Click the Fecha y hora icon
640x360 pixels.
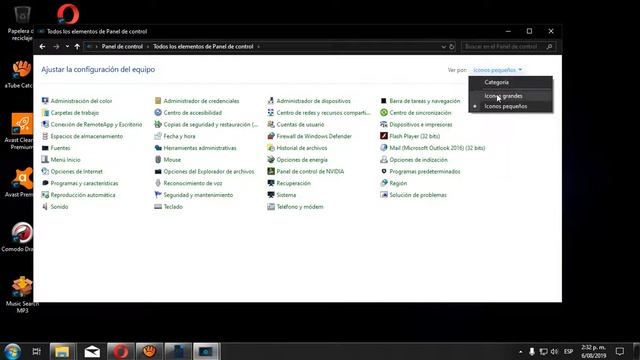(158, 136)
